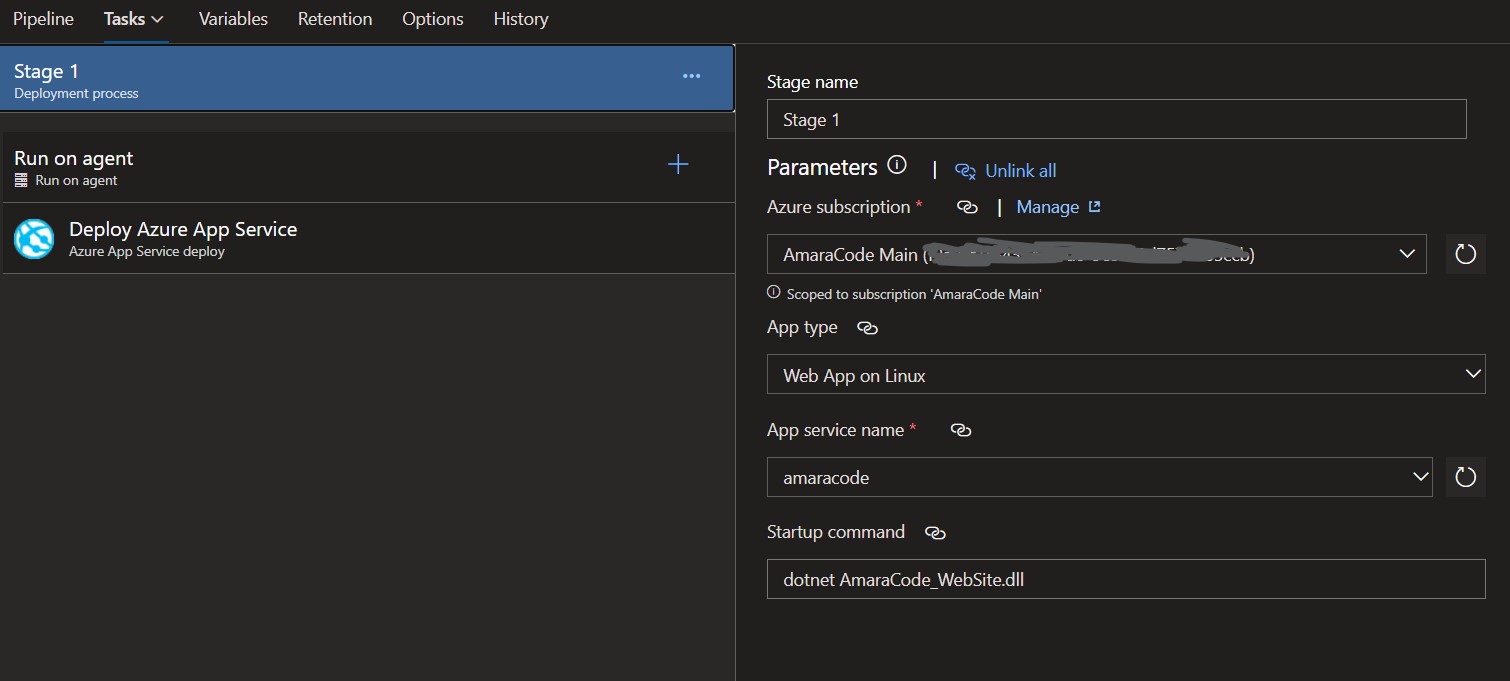View the History tab
The width and height of the screenshot is (1510, 681).
tap(521, 19)
